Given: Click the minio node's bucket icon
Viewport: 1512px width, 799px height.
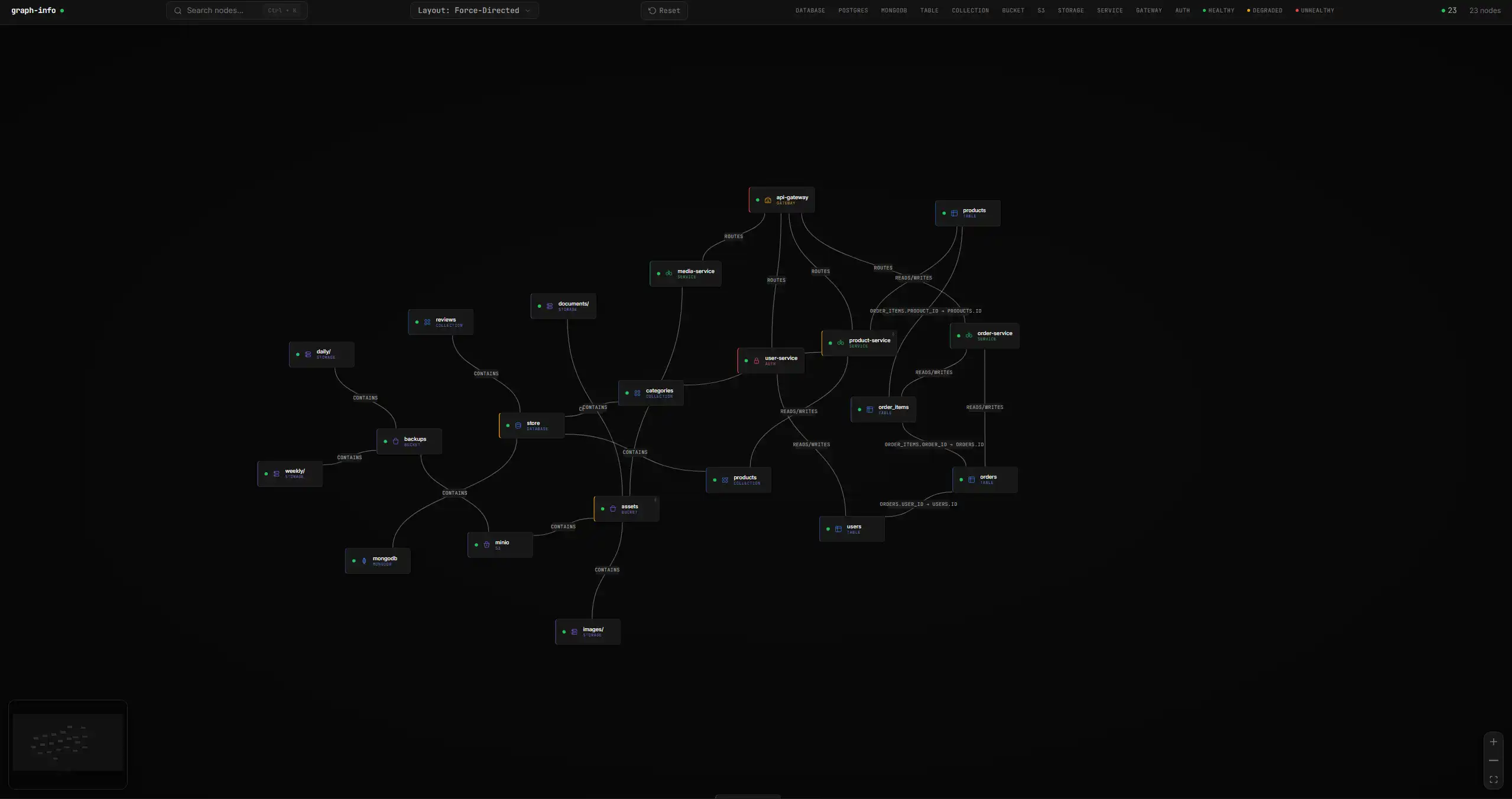Looking at the screenshot, I should click(486, 545).
